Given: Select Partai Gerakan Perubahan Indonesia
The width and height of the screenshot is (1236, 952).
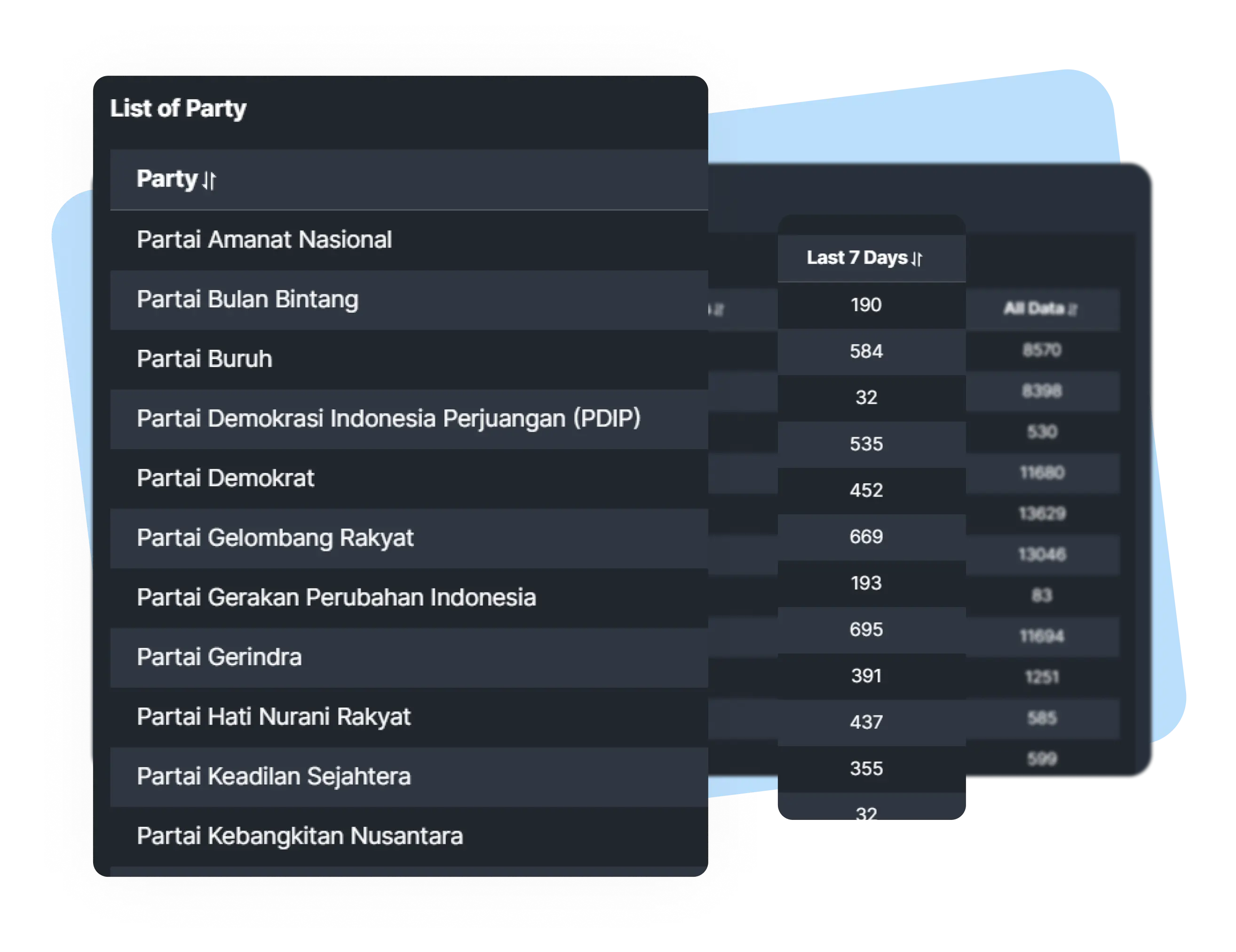Looking at the screenshot, I should pos(409,598).
